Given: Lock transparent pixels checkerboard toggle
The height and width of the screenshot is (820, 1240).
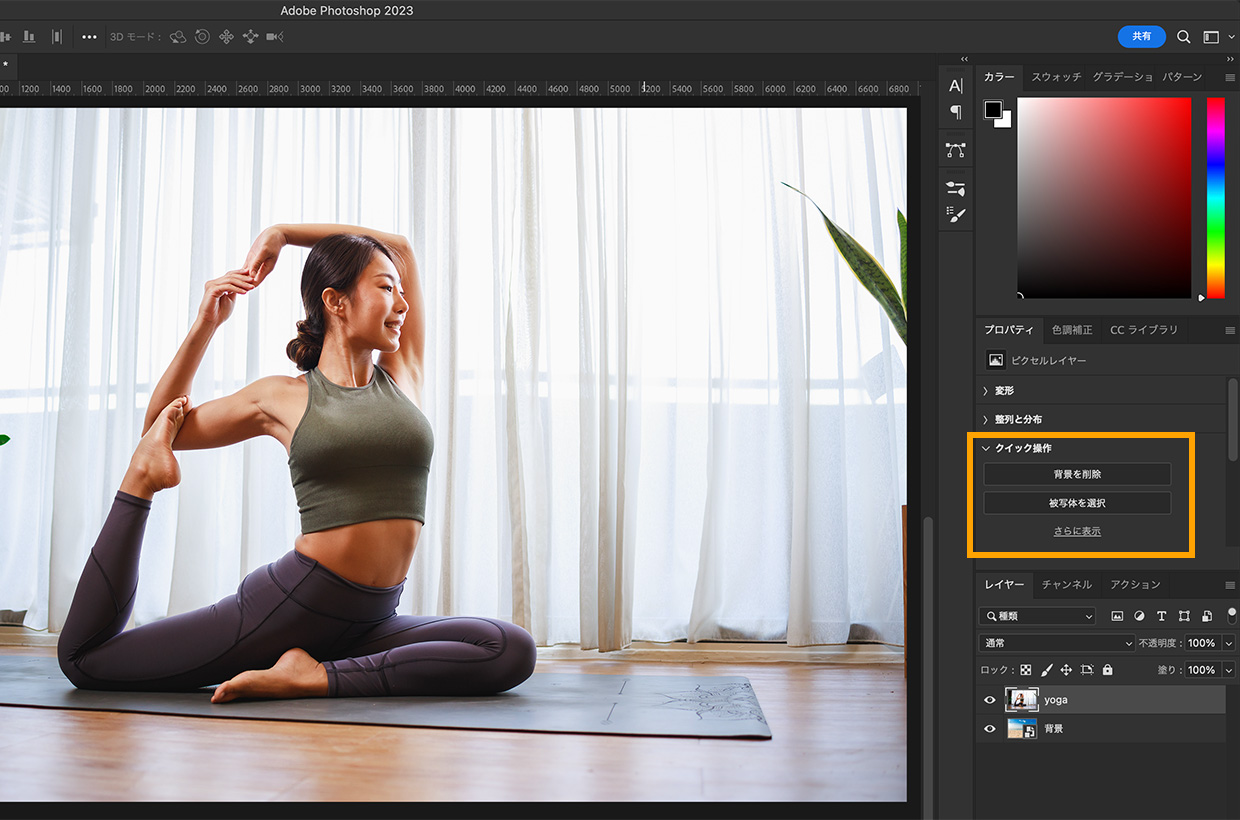Looking at the screenshot, I should 1026,670.
